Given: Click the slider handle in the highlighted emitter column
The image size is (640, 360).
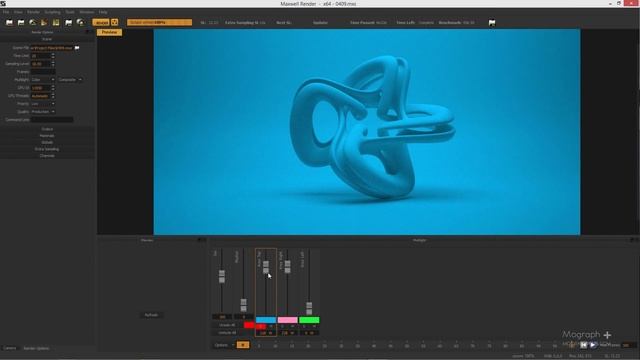Looking at the screenshot, I should pos(266,267).
